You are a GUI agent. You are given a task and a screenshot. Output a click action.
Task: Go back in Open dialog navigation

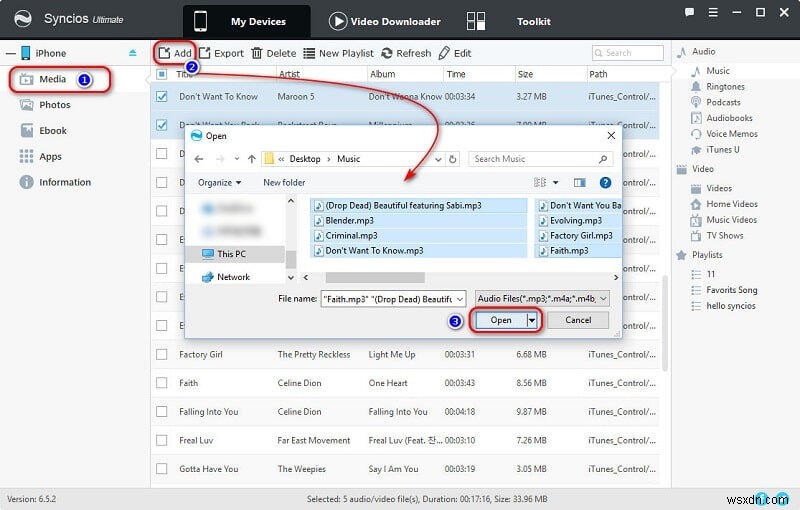point(199,159)
